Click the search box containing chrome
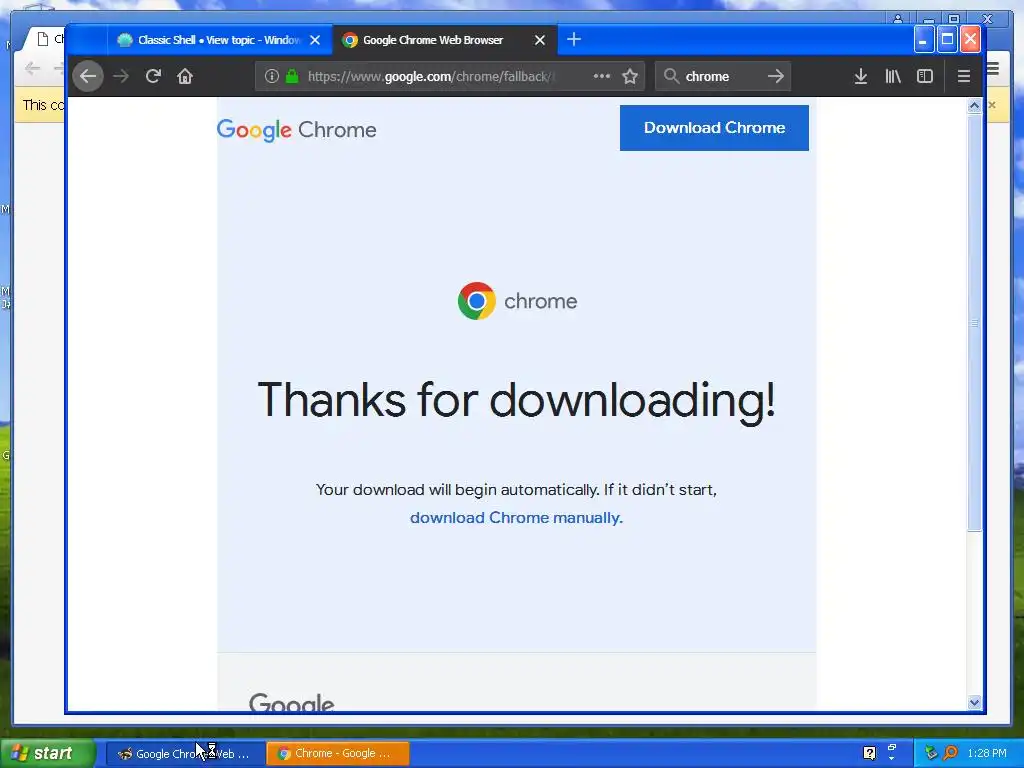 point(722,76)
